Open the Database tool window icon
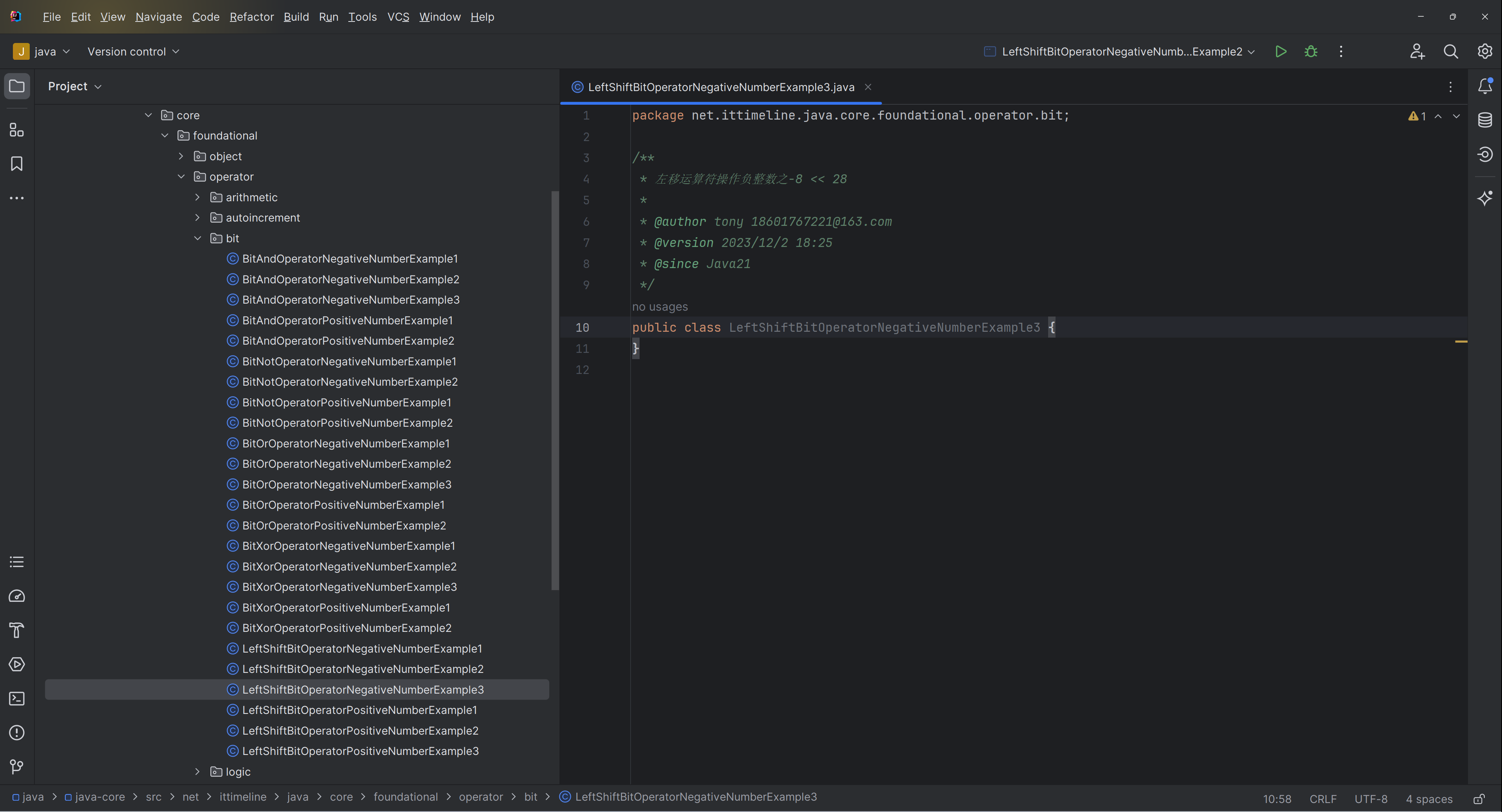This screenshot has height=812, width=1502. (x=1485, y=120)
